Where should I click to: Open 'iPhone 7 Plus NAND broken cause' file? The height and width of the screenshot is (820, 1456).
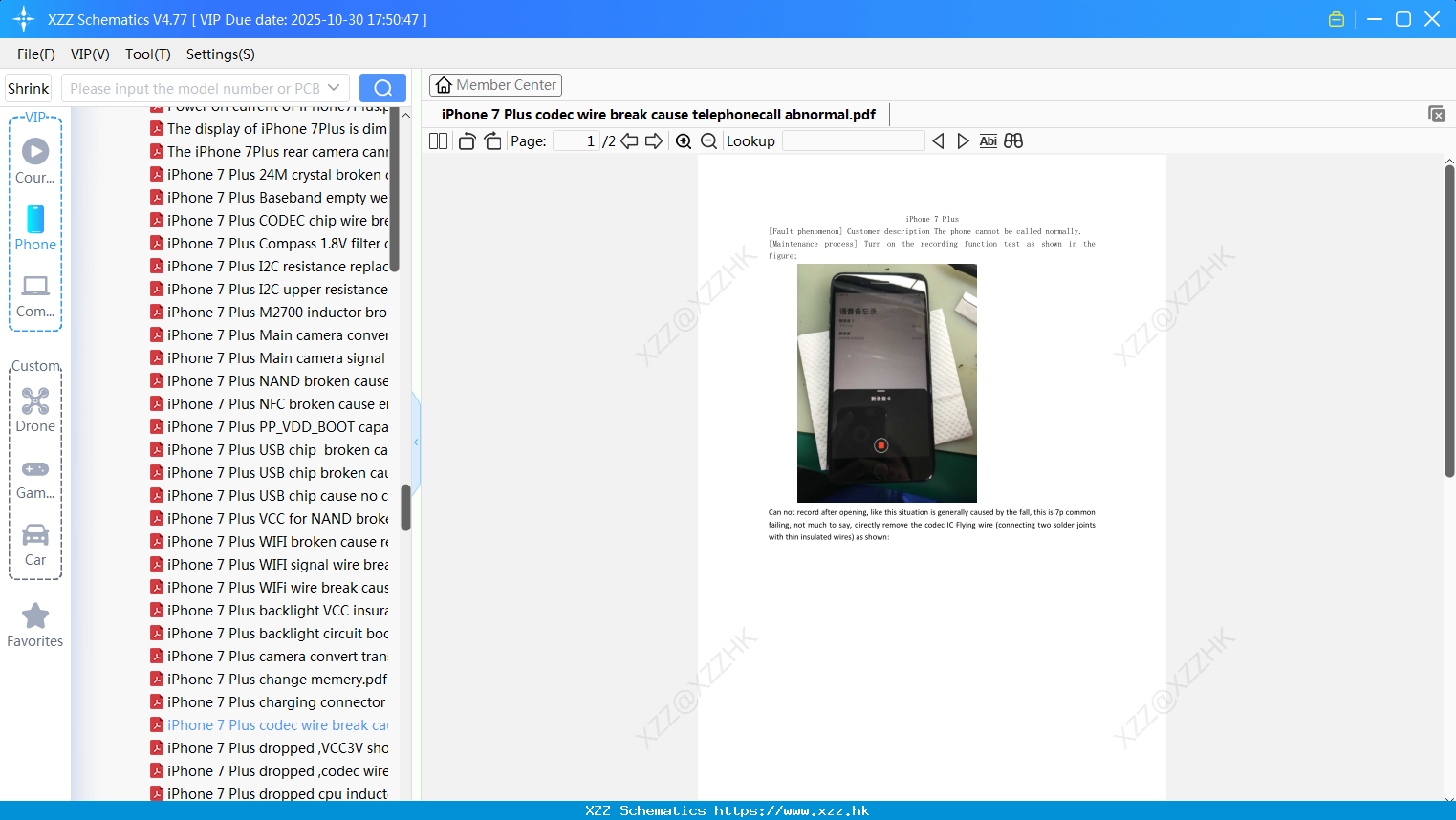click(x=270, y=381)
